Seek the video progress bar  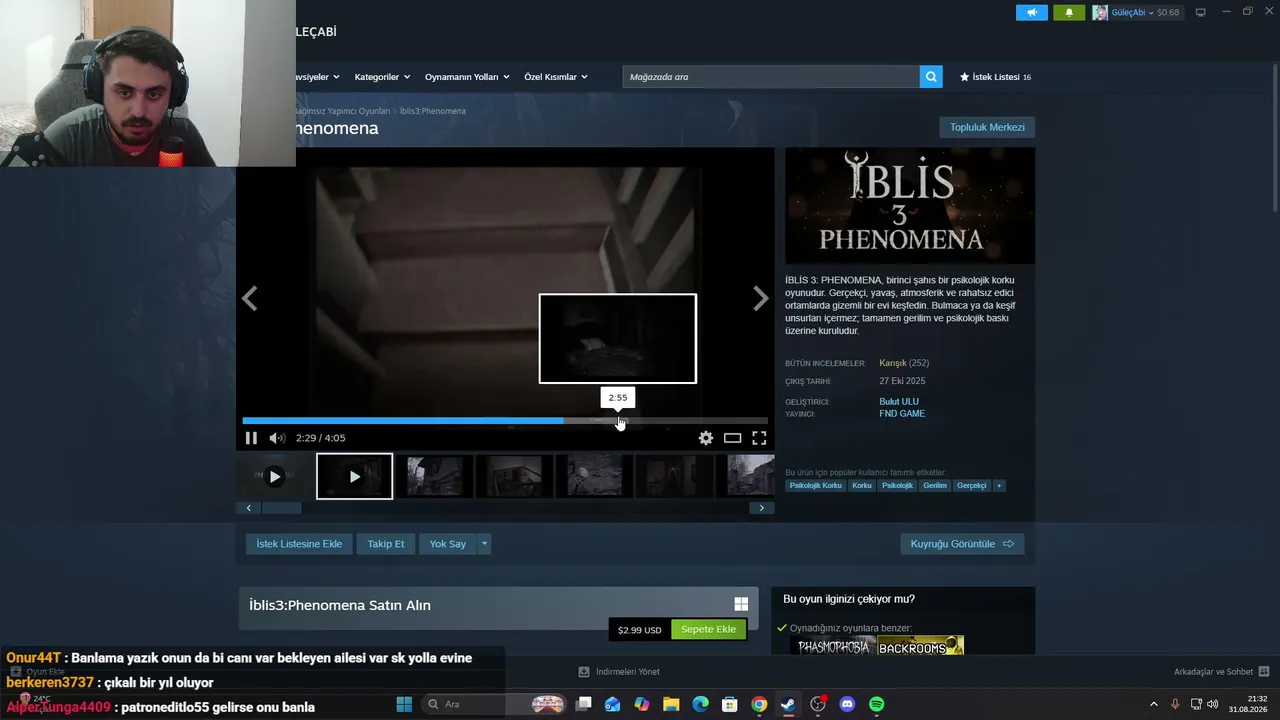coord(505,421)
